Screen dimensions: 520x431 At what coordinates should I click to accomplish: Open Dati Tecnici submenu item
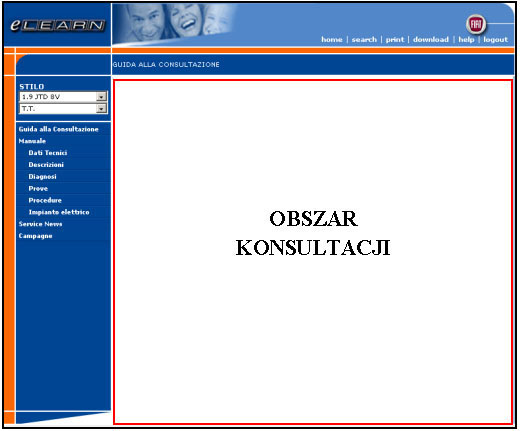click(x=48, y=153)
